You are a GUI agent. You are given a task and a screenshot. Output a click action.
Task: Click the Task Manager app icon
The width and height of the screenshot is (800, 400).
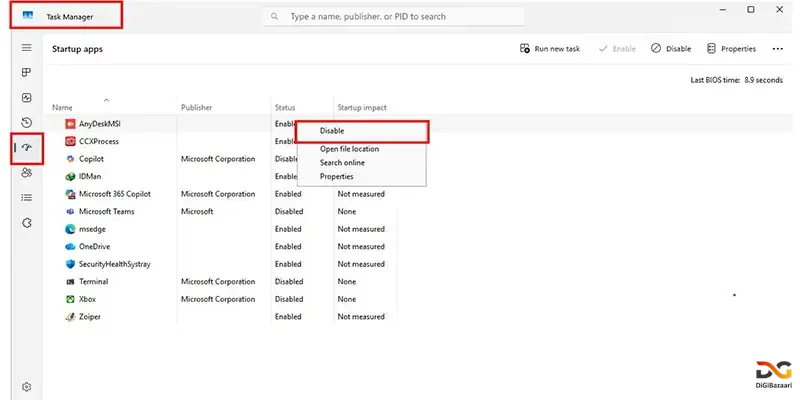coord(28,16)
